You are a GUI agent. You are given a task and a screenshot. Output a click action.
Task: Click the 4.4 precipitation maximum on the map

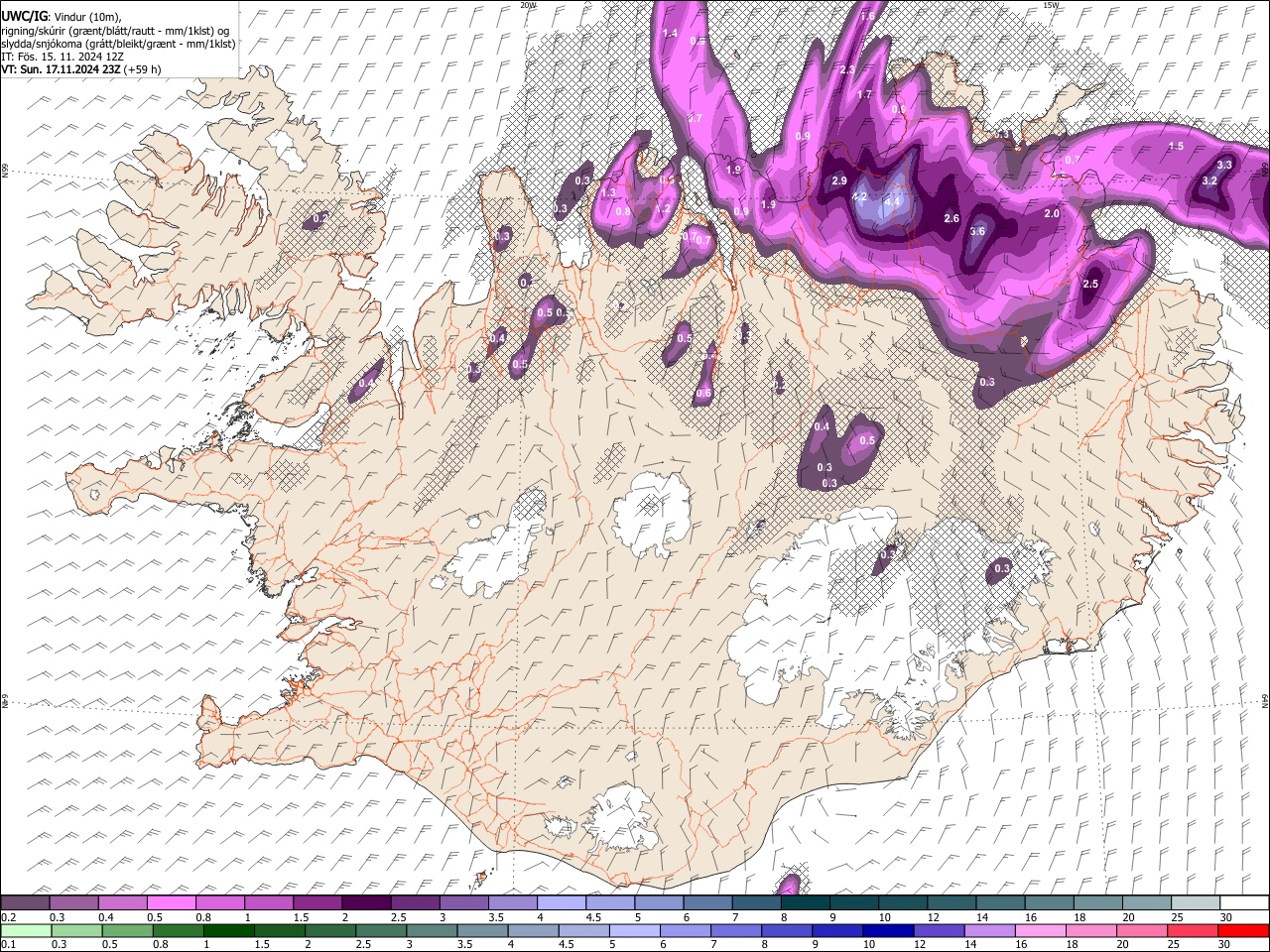click(891, 201)
